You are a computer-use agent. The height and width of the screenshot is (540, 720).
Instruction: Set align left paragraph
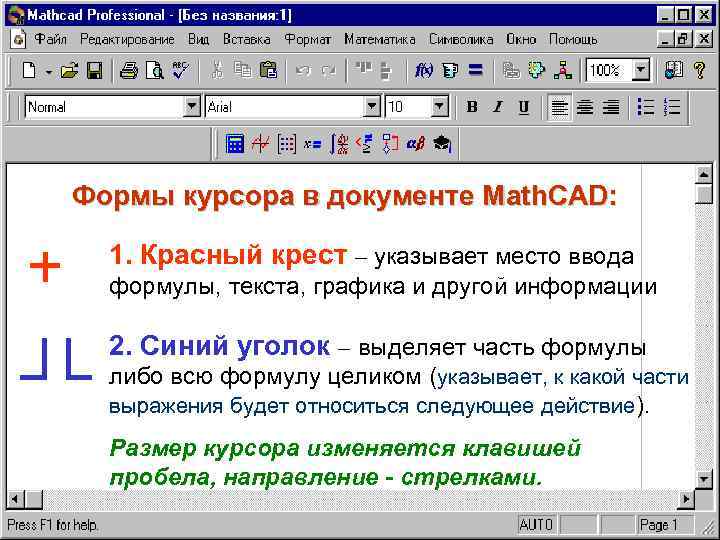click(559, 107)
